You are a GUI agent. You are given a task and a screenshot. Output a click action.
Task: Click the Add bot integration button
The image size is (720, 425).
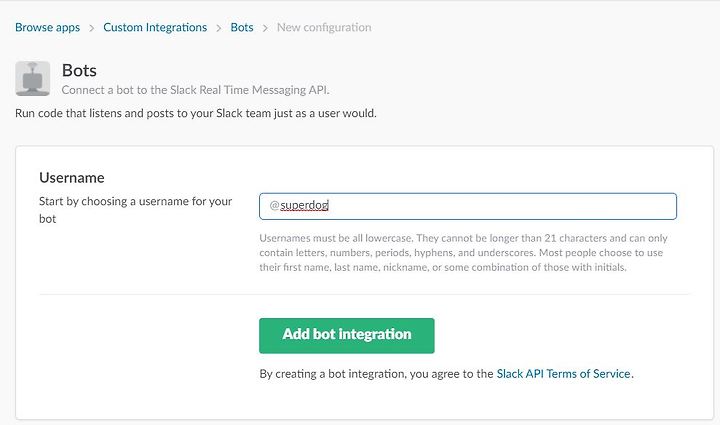347,336
